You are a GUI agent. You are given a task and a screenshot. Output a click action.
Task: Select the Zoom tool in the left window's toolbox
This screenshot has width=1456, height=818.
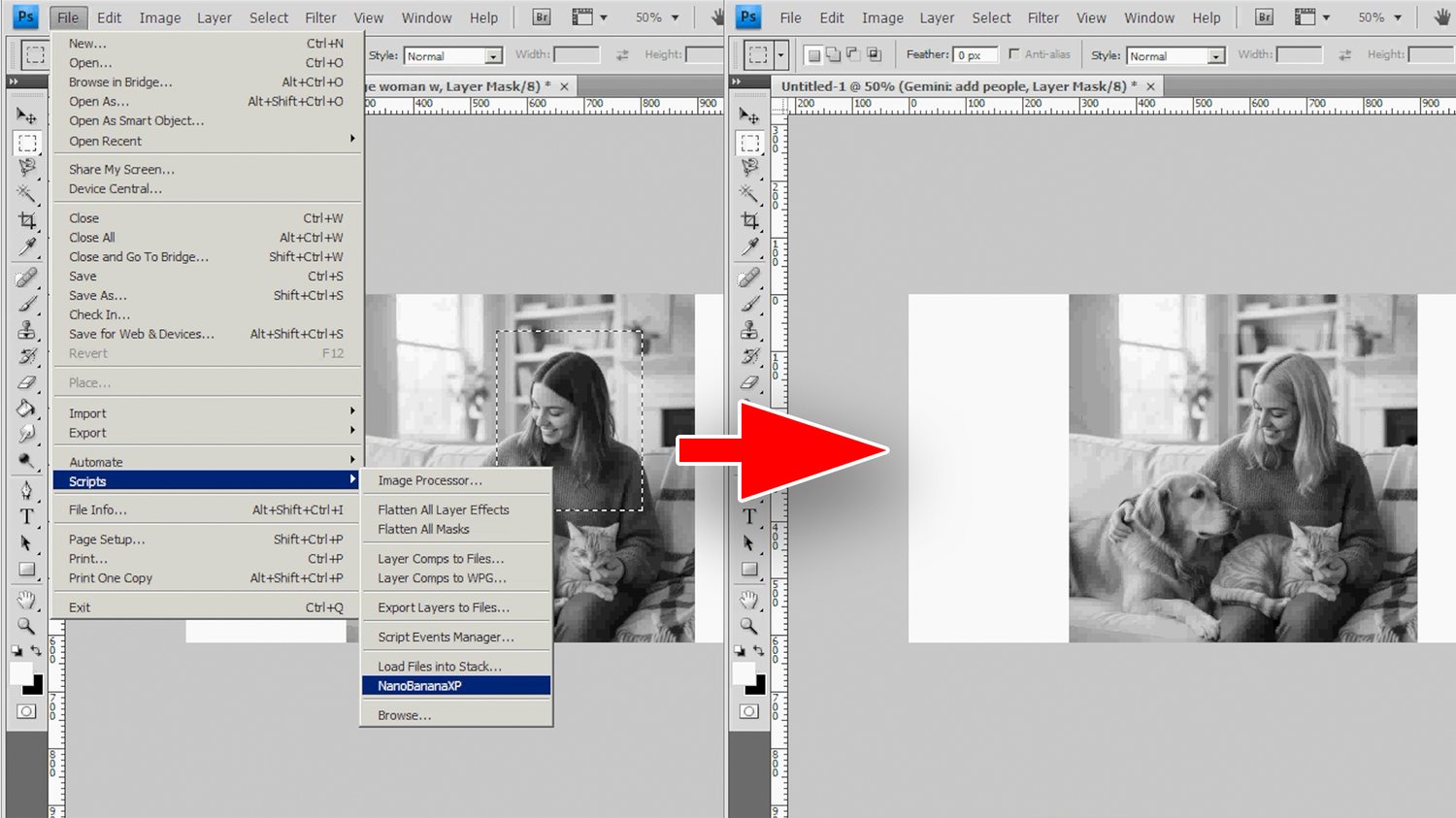(x=26, y=626)
